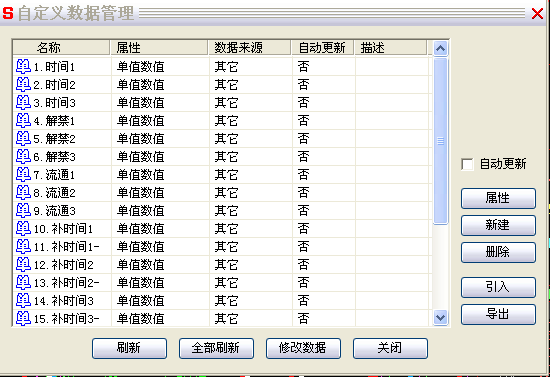Click the red S logo in title bar
Image resolution: width=550 pixels, height=377 pixels.
[x=8, y=13]
